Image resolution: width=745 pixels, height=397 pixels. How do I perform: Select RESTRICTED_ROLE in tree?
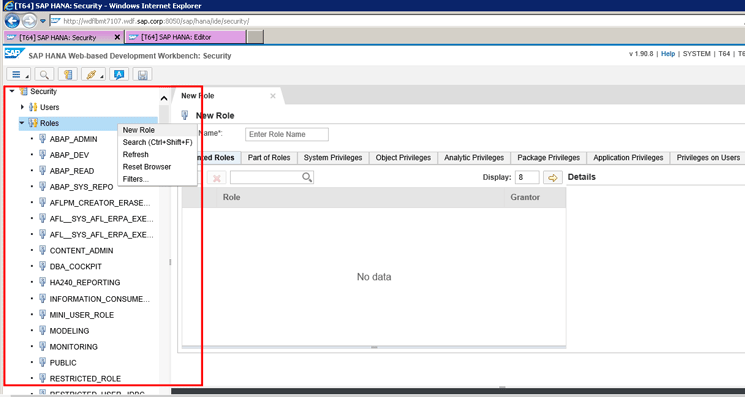[x=86, y=378]
